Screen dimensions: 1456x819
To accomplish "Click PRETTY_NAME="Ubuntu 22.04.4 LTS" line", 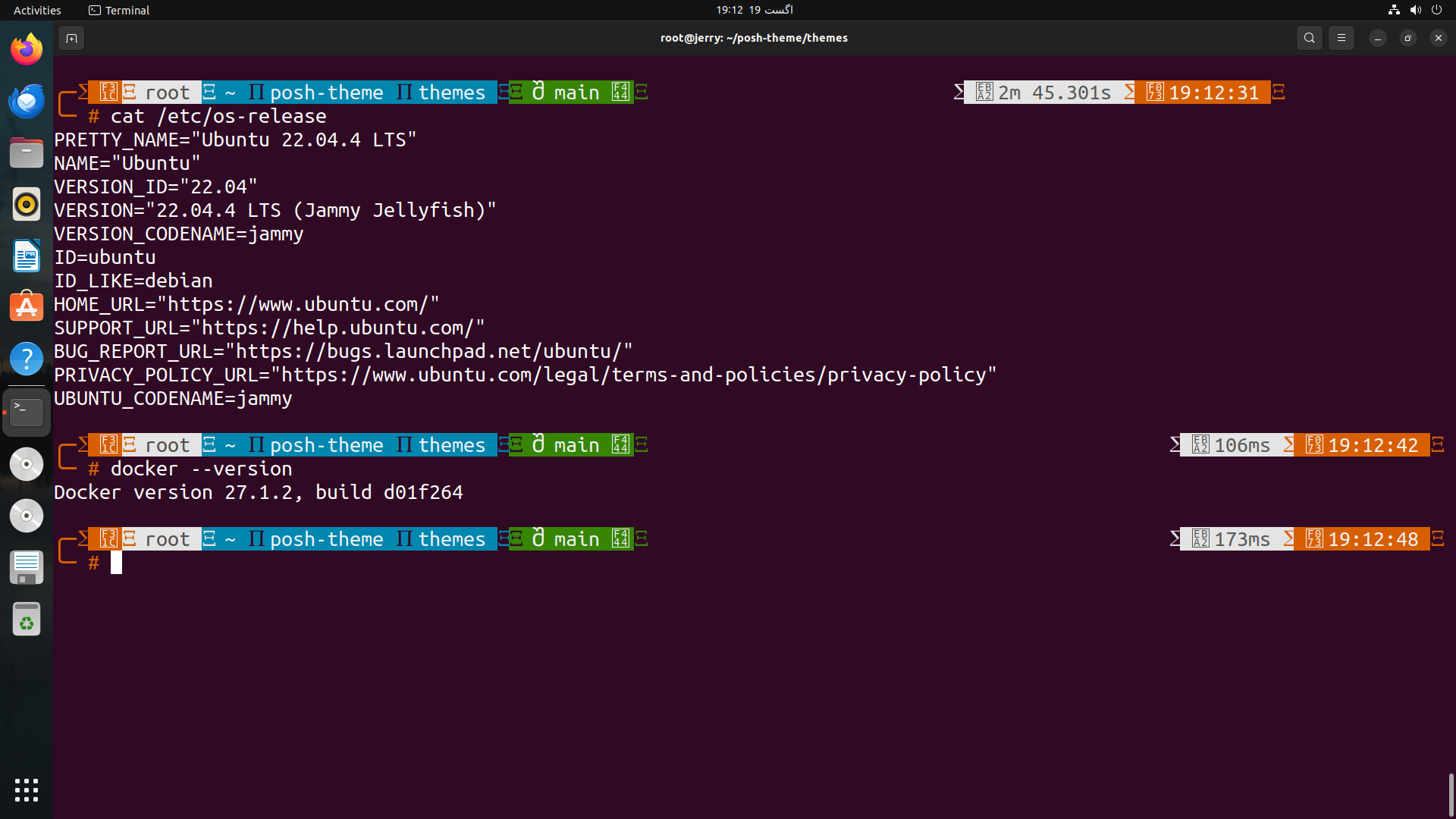I will [x=235, y=140].
